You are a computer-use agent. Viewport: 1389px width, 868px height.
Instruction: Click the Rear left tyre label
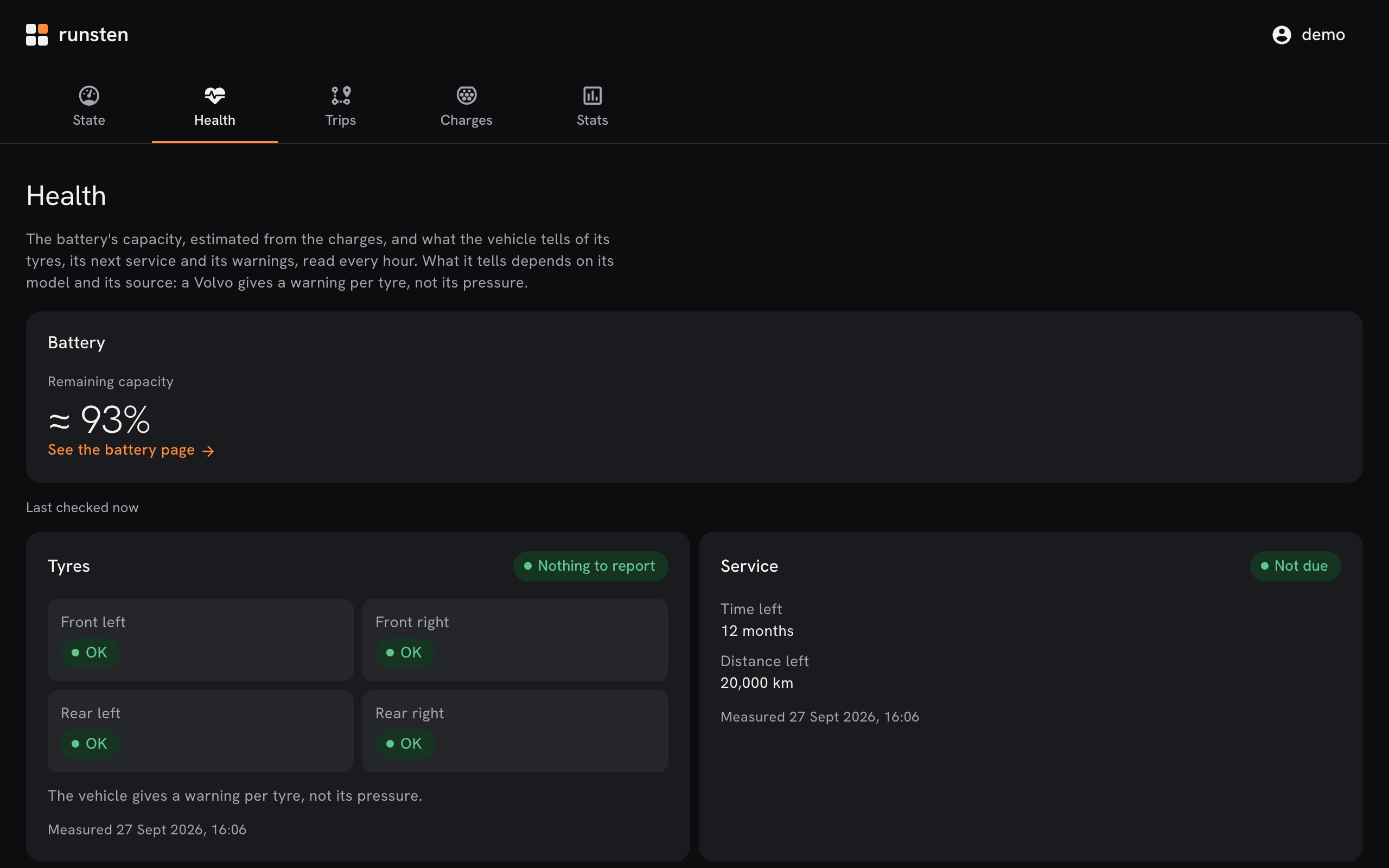91,713
